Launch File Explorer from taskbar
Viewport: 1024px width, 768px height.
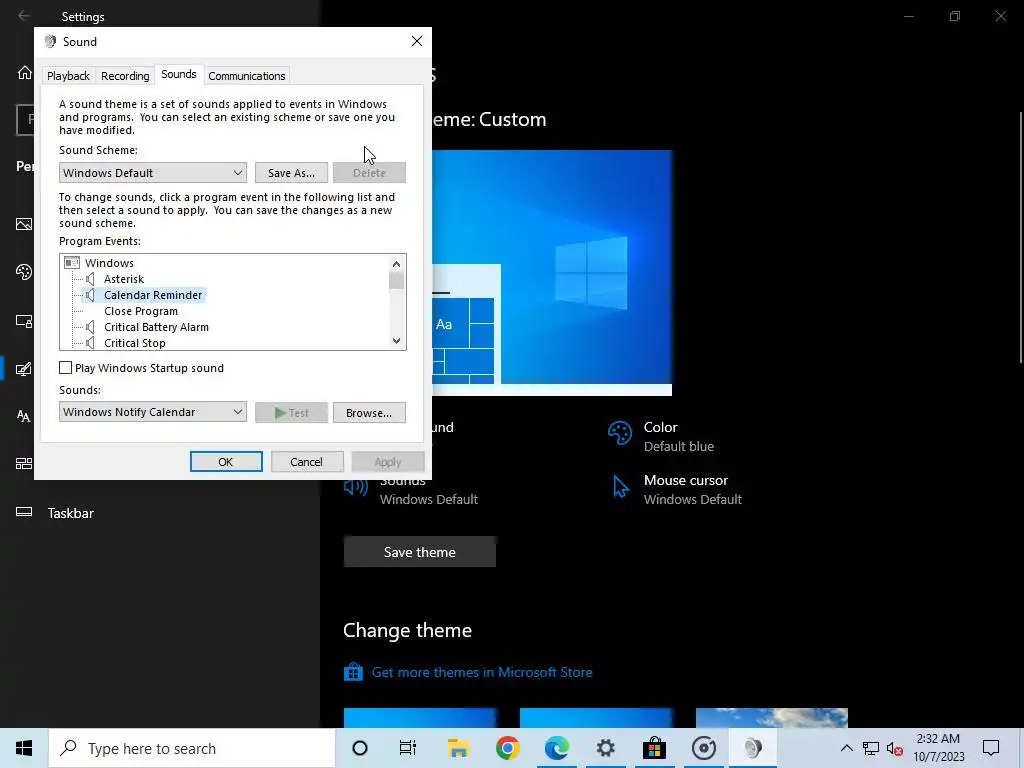[458, 748]
